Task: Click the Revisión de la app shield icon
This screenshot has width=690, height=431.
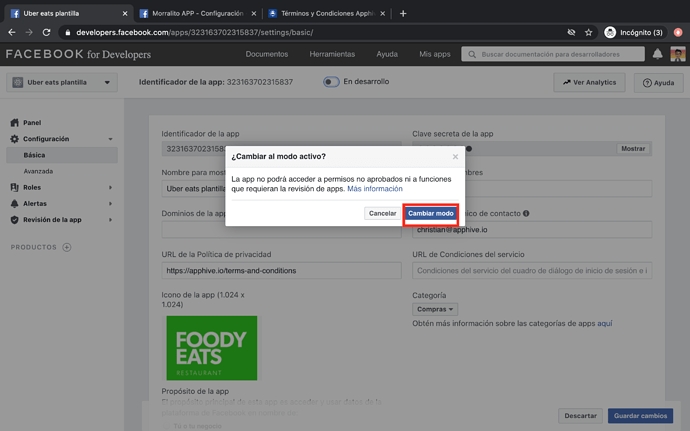Action: pyautogui.click(x=14, y=219)
